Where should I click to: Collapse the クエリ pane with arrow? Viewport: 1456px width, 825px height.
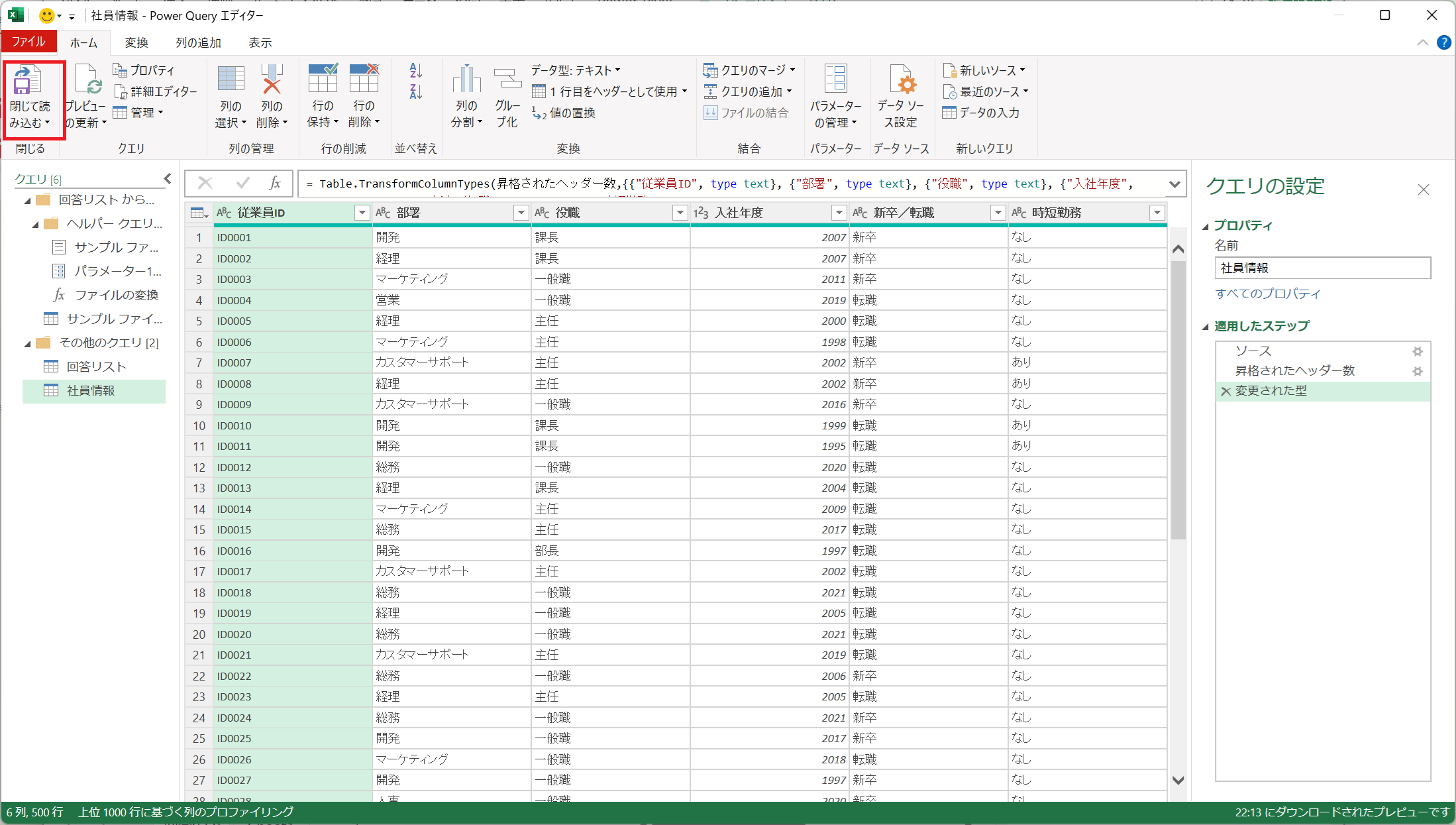(167, 179)
